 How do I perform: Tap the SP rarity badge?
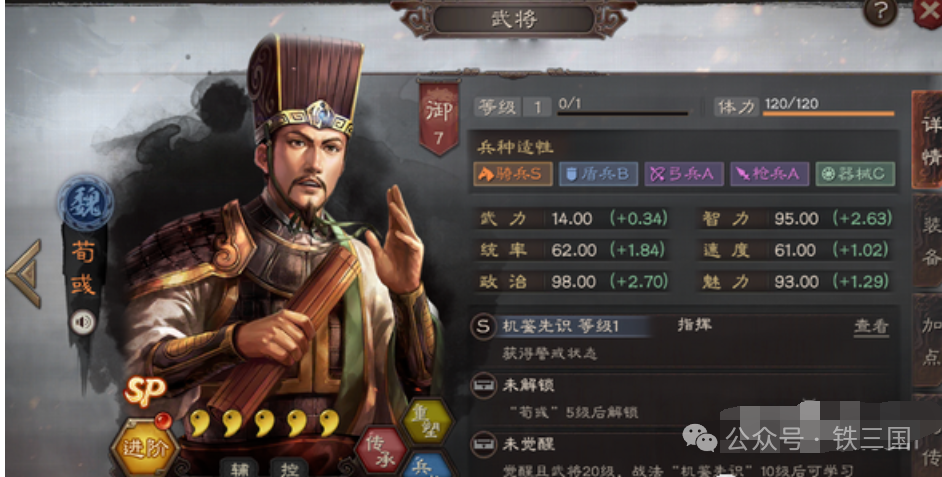[x=144, y=390]
